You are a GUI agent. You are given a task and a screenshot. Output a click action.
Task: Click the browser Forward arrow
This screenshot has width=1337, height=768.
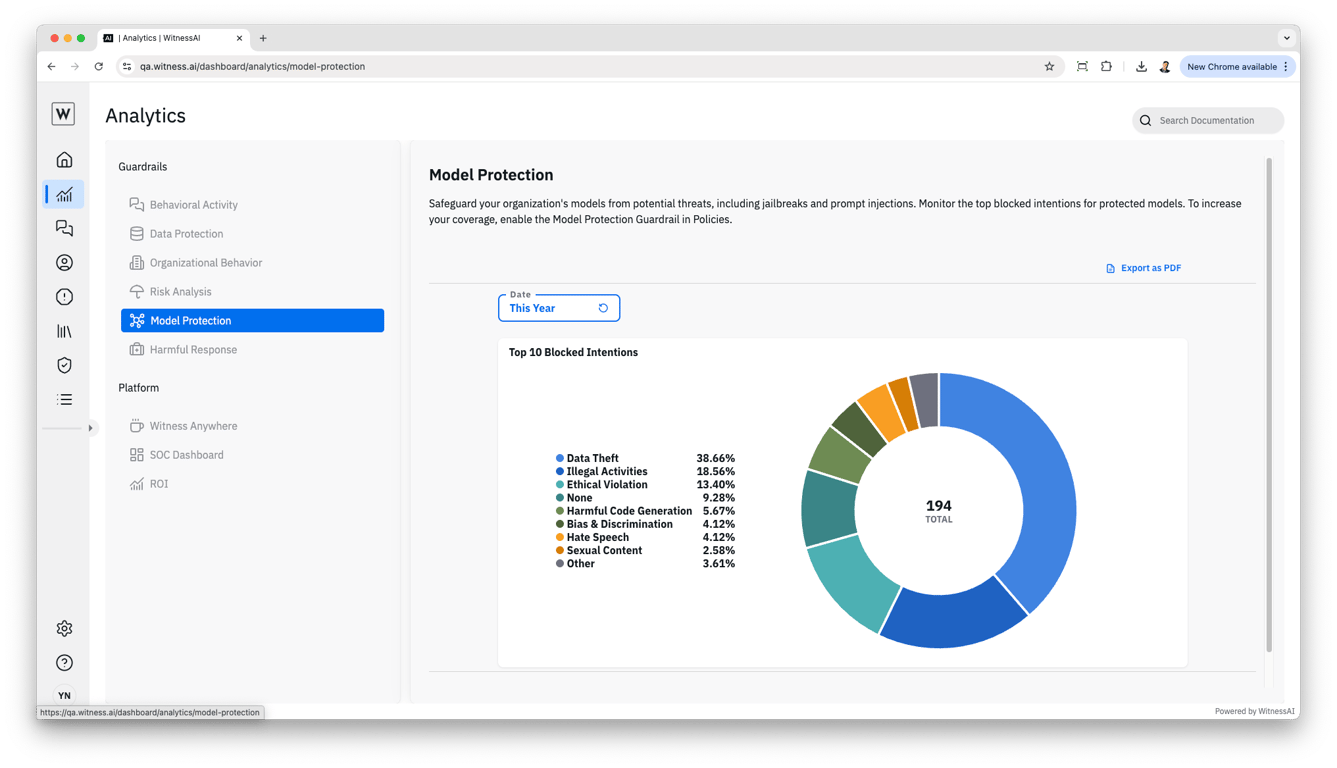75,67
